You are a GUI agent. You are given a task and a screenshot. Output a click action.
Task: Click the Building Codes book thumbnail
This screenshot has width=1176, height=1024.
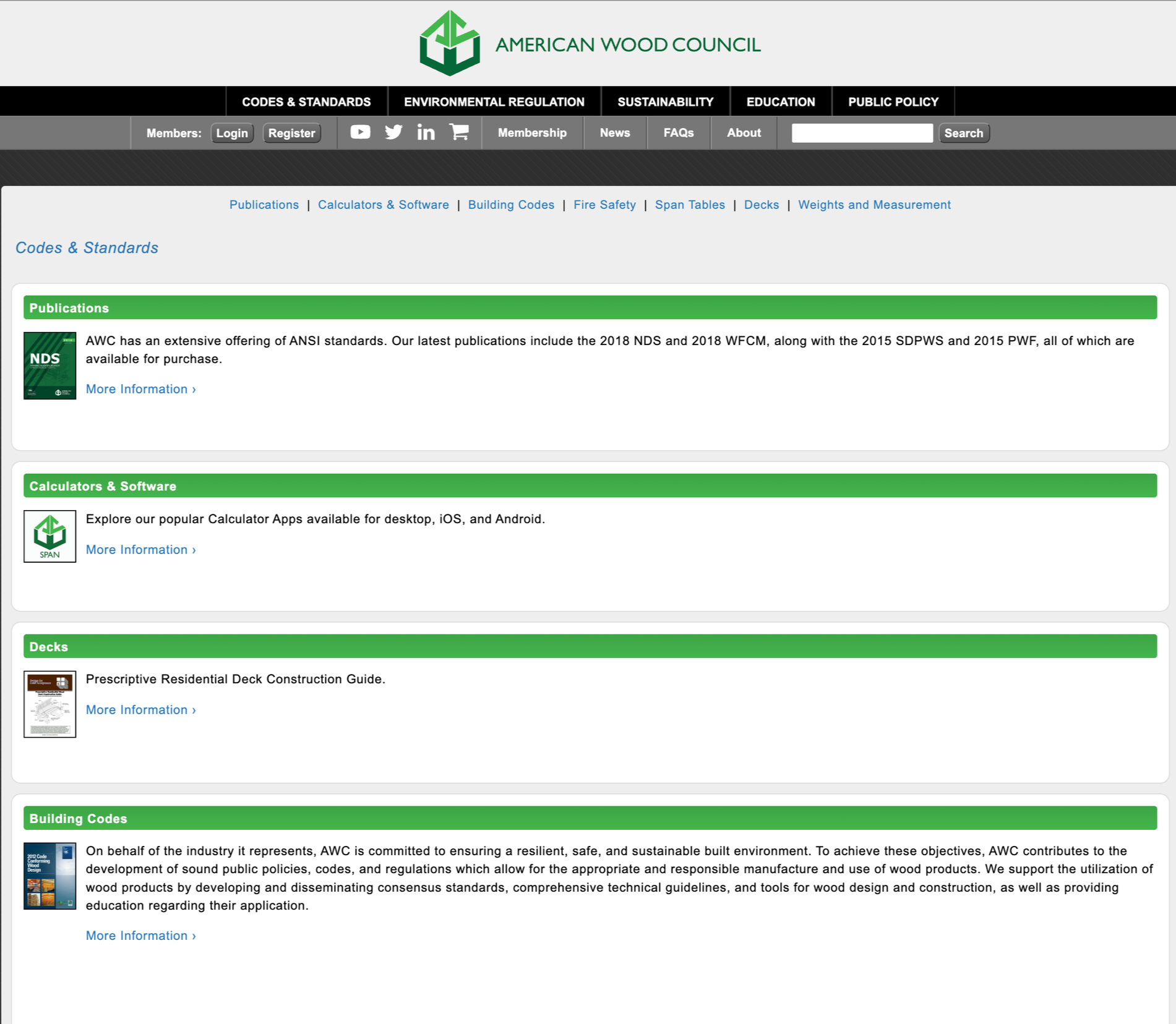[49, 876]
